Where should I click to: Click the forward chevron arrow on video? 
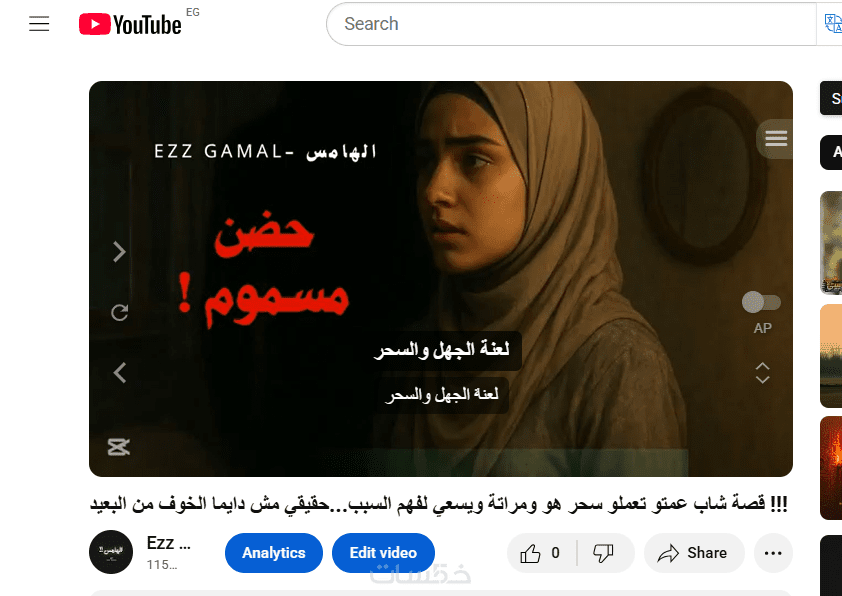click(x=119, y=251)
